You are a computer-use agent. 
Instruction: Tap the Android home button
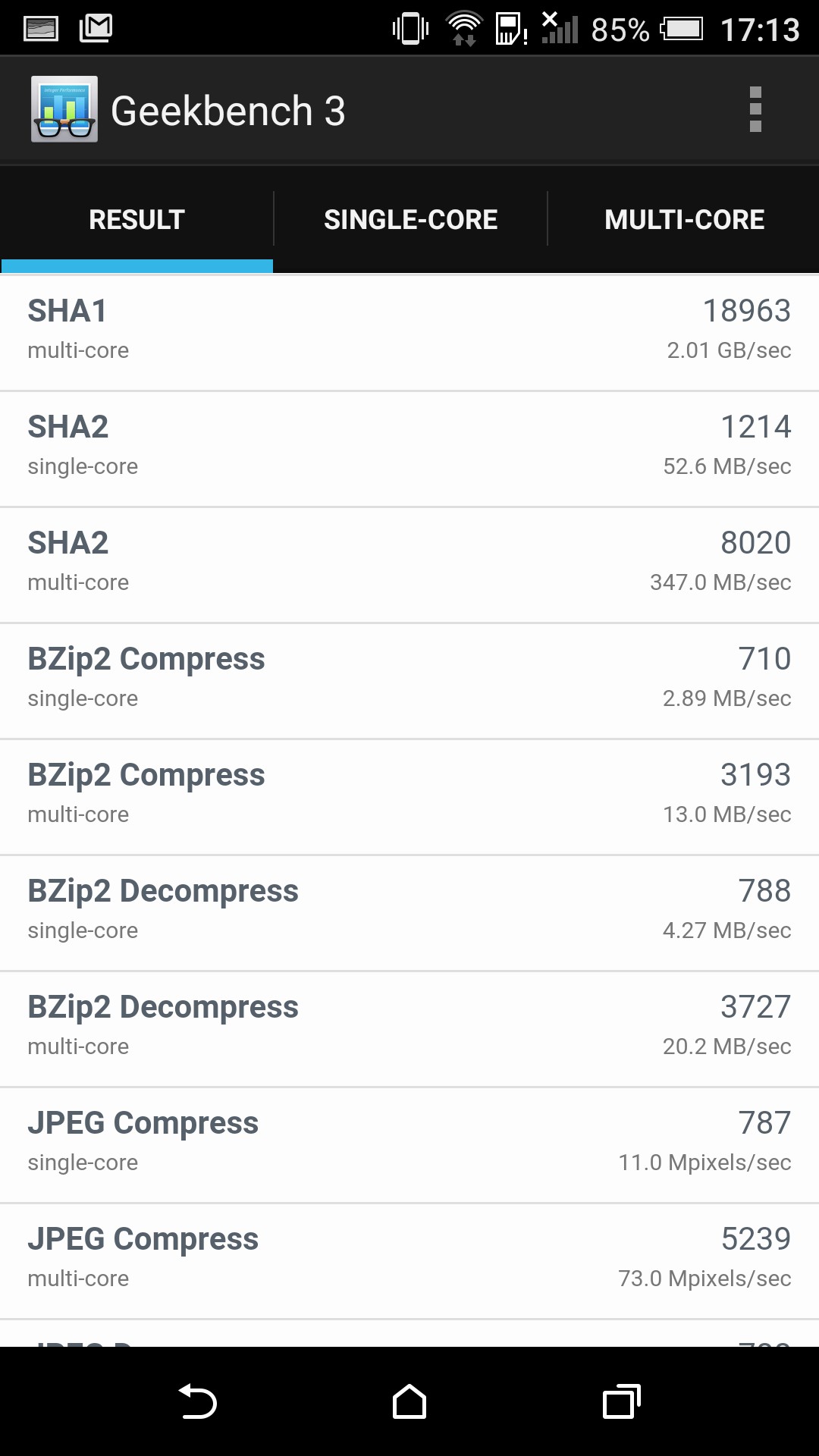coord(409,1401)
